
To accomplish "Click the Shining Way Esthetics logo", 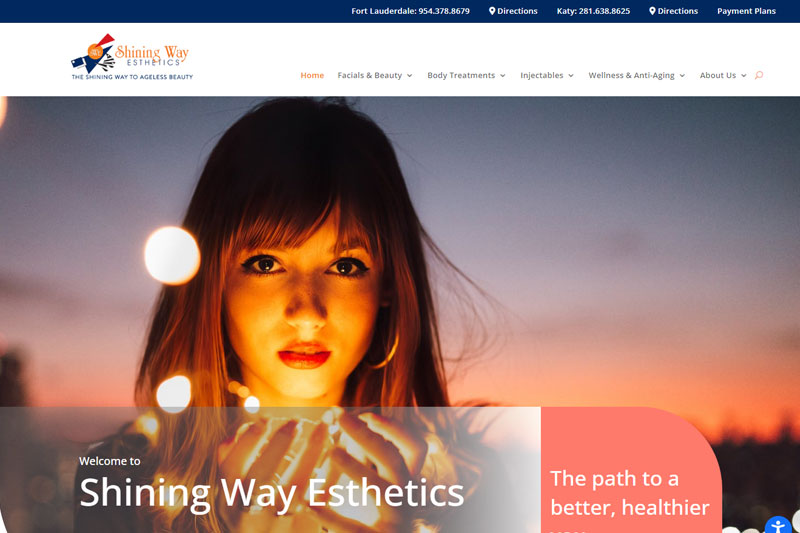I will (132, 57).
